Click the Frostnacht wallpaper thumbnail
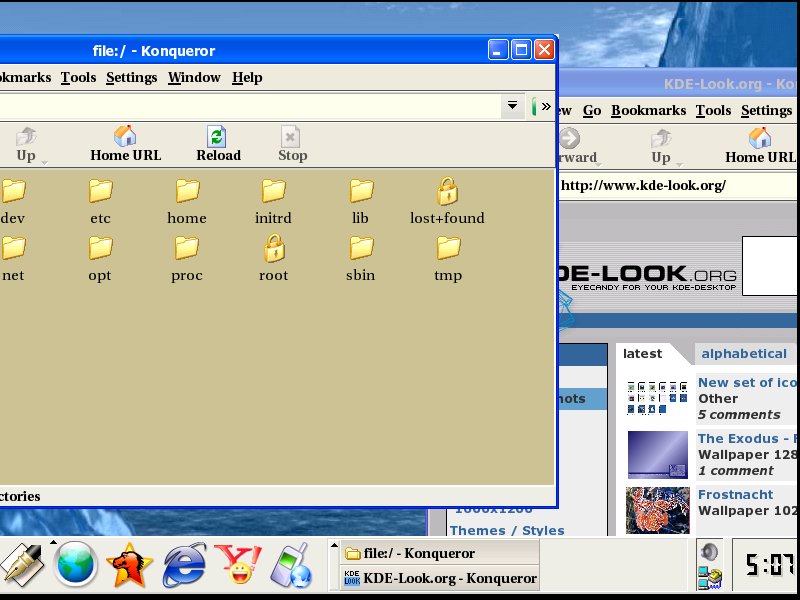This screenshot has height=600, width=800. pyautogui.click(x=658, y=511)
